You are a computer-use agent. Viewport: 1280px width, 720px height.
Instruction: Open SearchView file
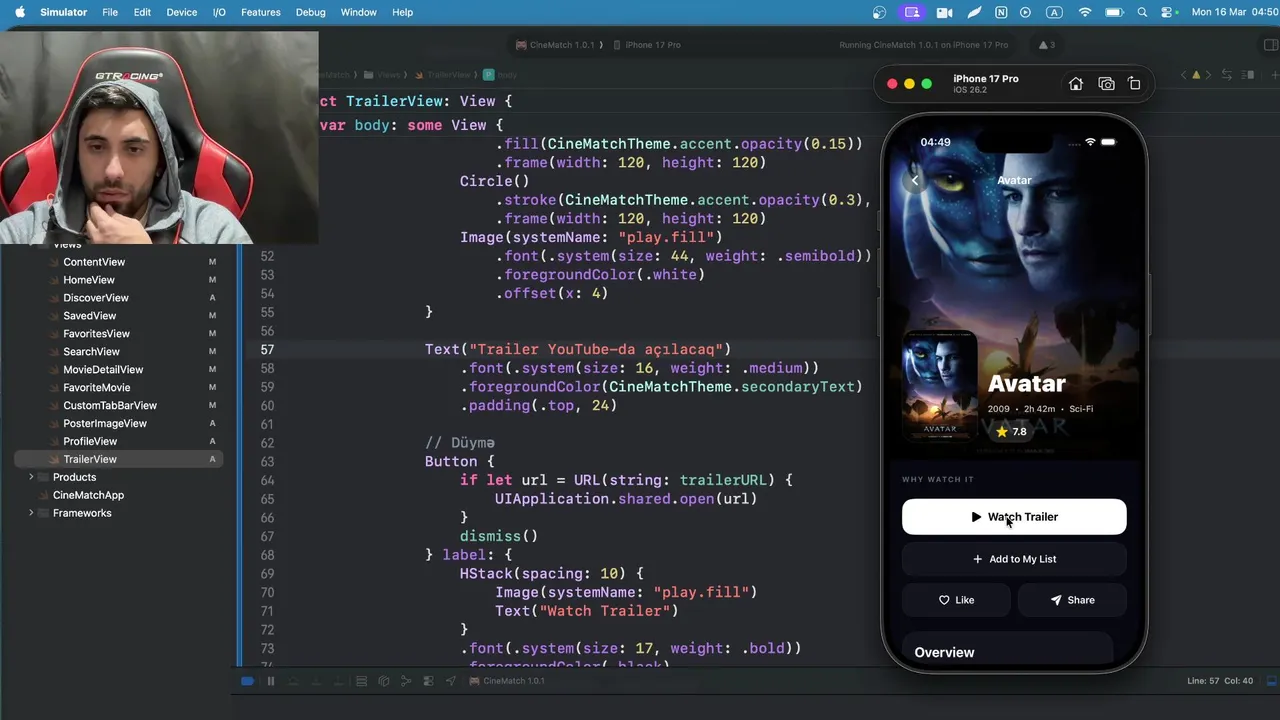click(91, 352)
